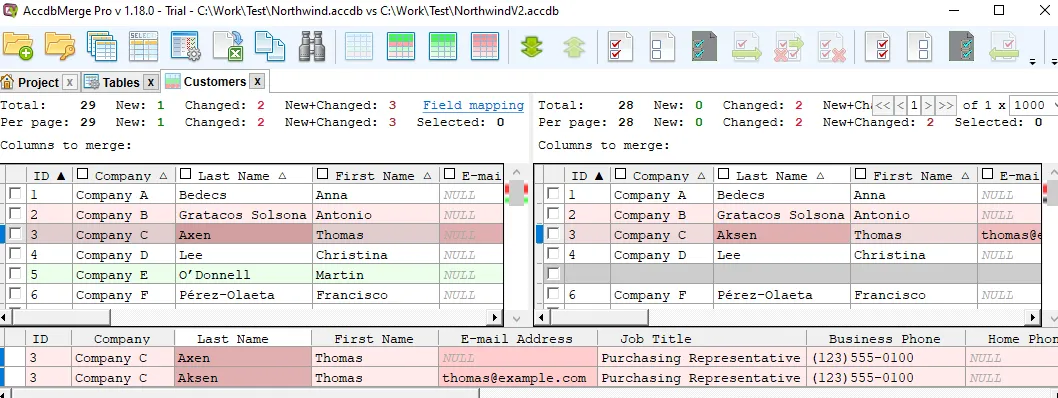Click Last Name sort triangle in right pane
1058x398 pixels.
[821, 175]
